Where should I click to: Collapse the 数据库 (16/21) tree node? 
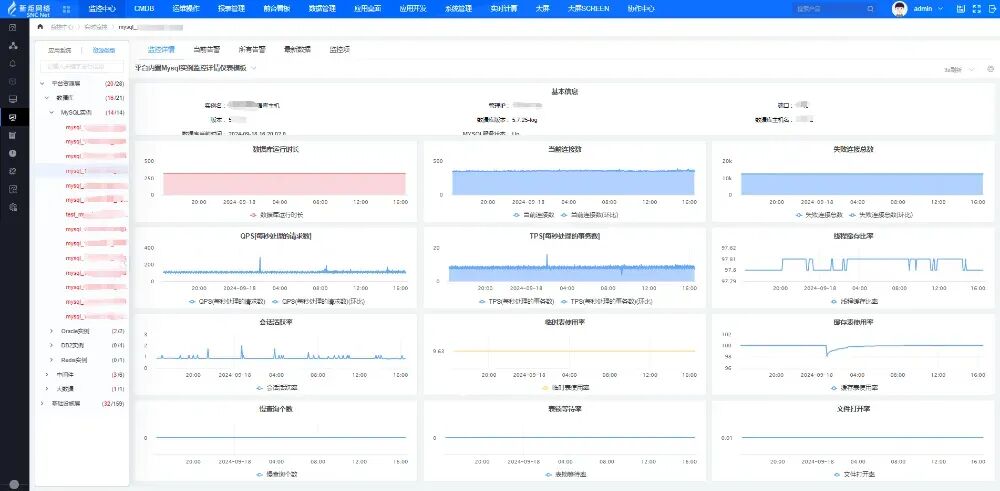(47, 98)
